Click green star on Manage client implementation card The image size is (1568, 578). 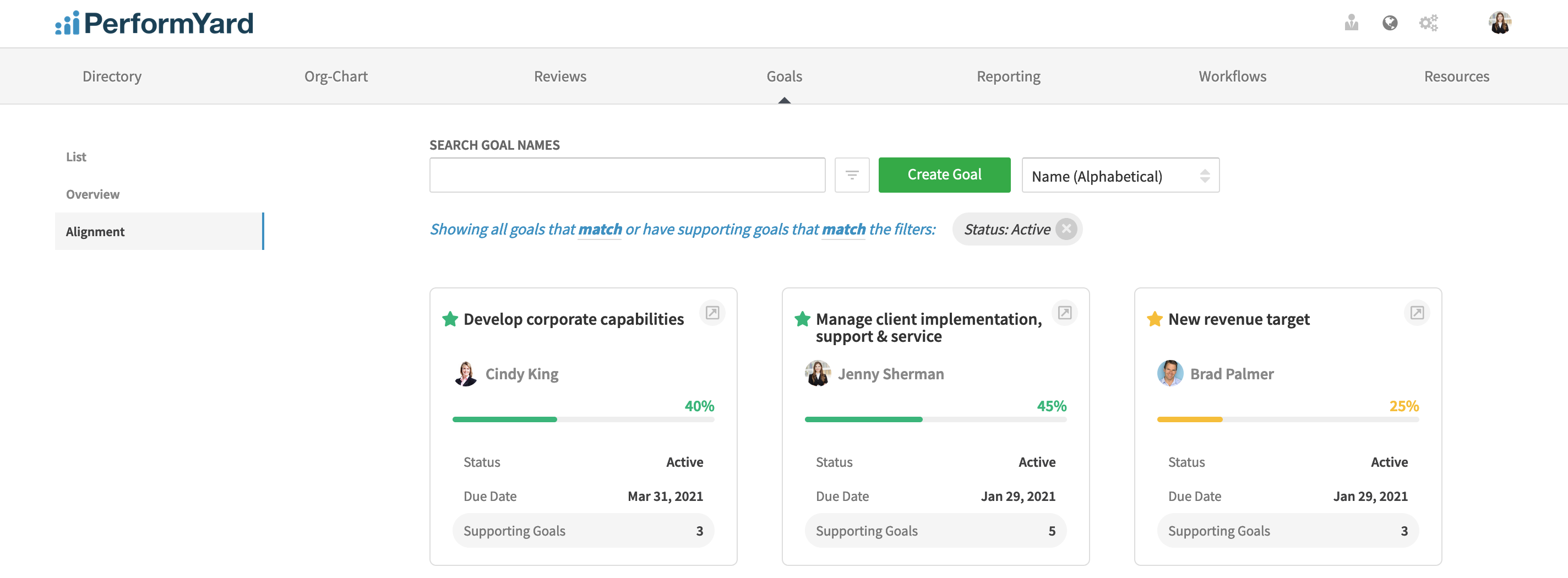click(802, 319)
